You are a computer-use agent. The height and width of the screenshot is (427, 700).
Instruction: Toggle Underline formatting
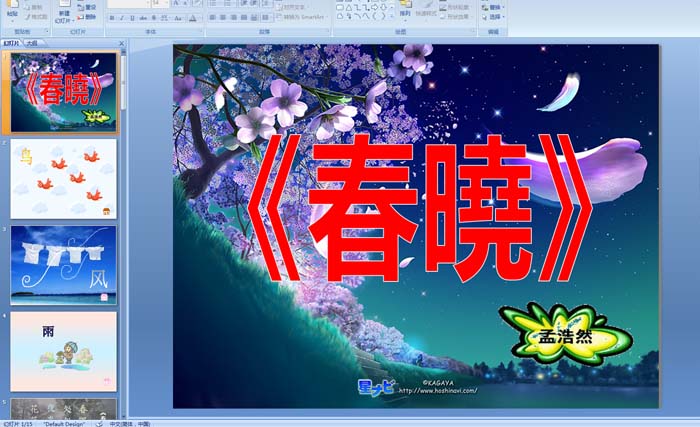(132, 18)
